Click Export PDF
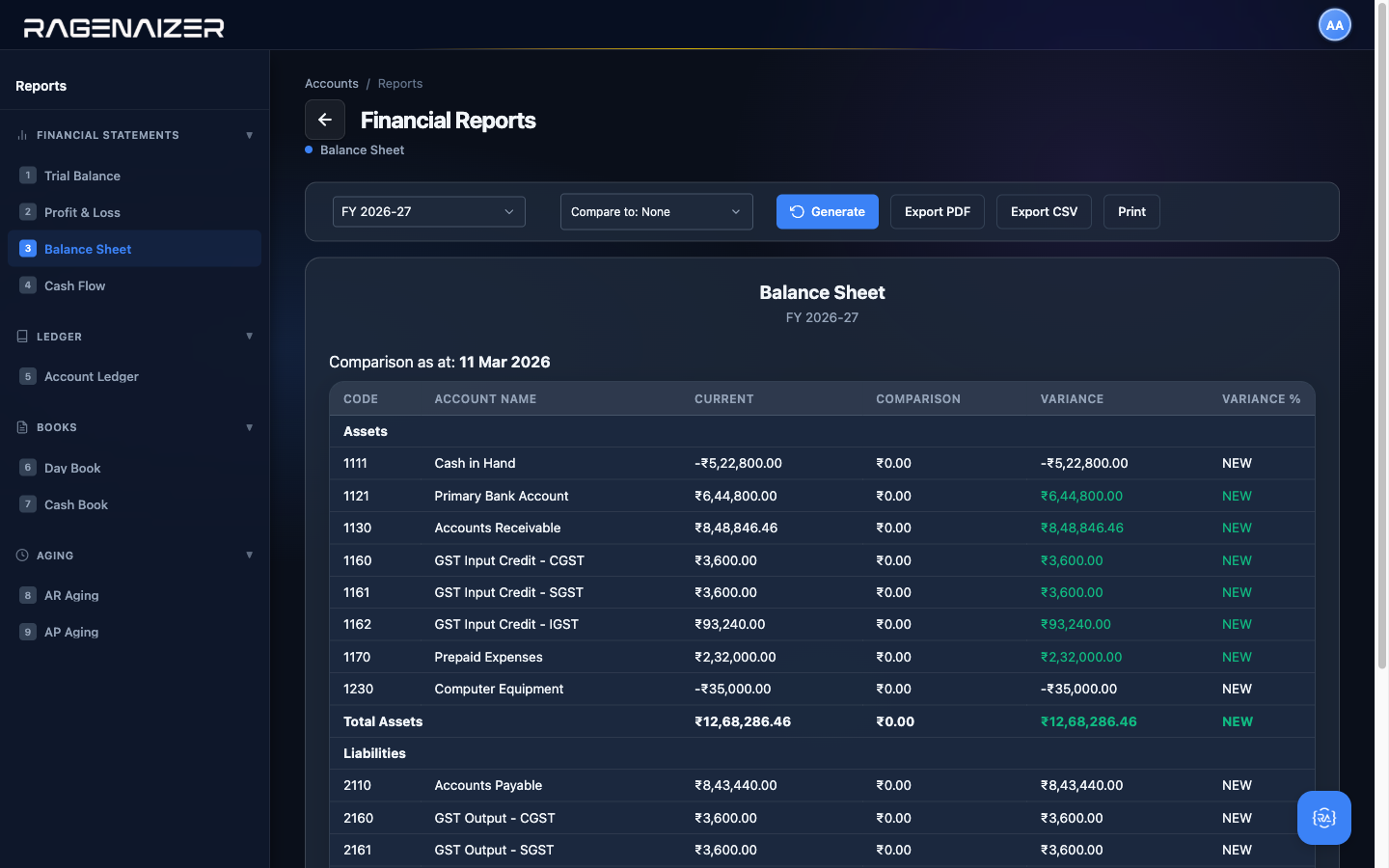The image size is (1389, 868). click(938, 212)
